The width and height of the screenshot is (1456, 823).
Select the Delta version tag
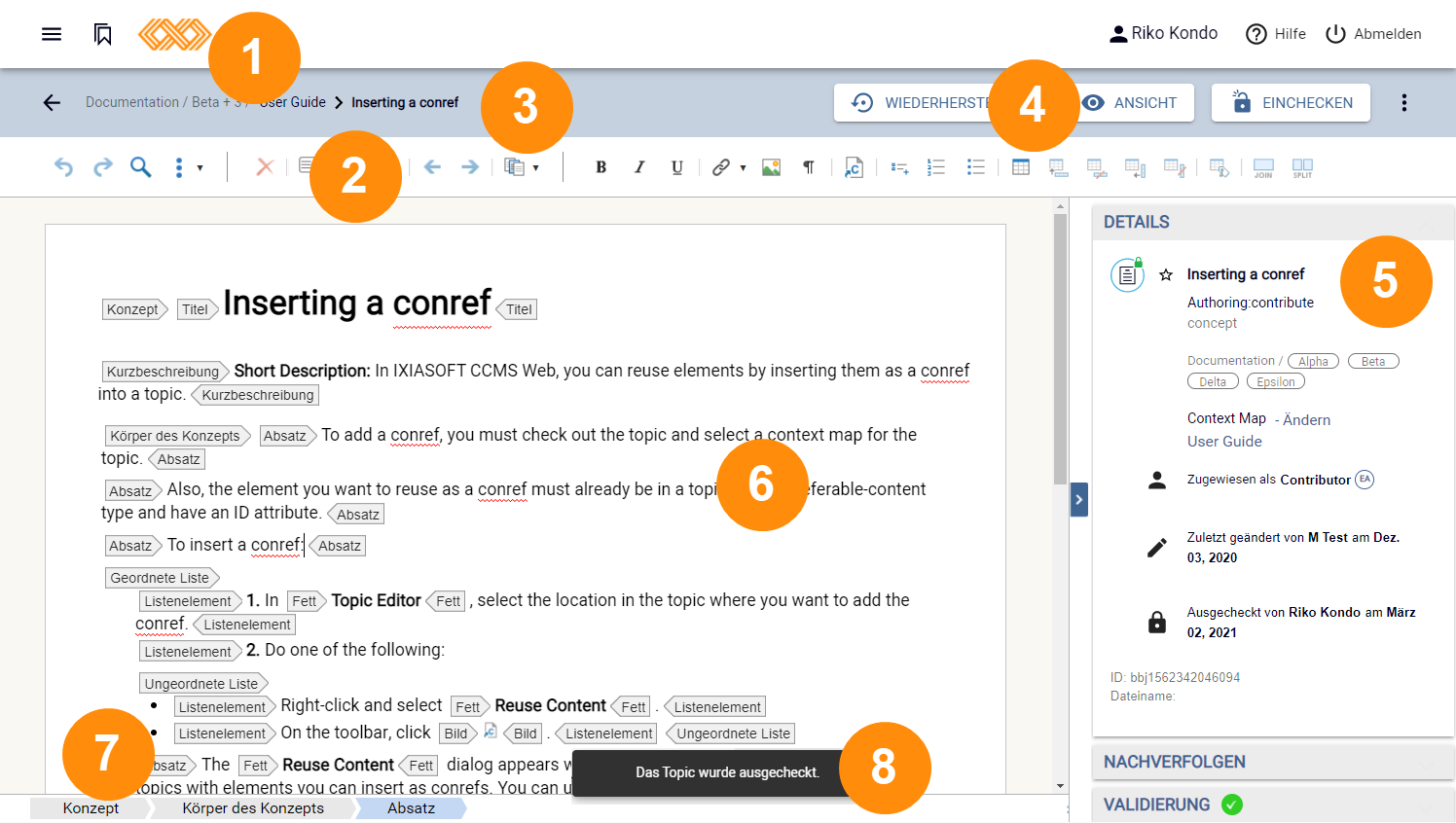(1213, 381)
